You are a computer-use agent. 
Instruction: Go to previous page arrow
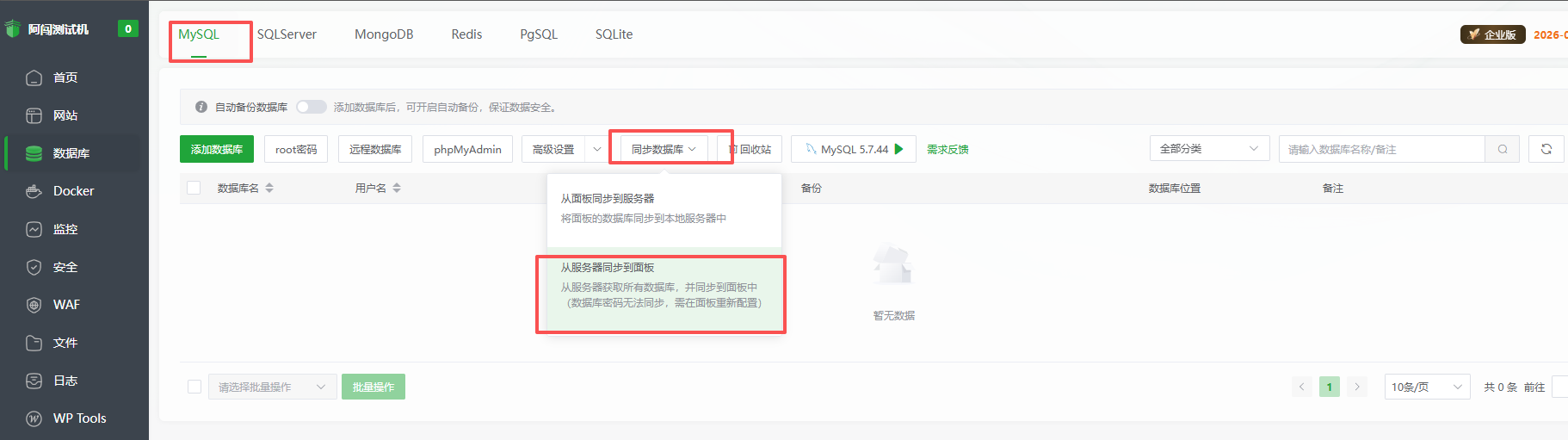(x=1302, y=387)
